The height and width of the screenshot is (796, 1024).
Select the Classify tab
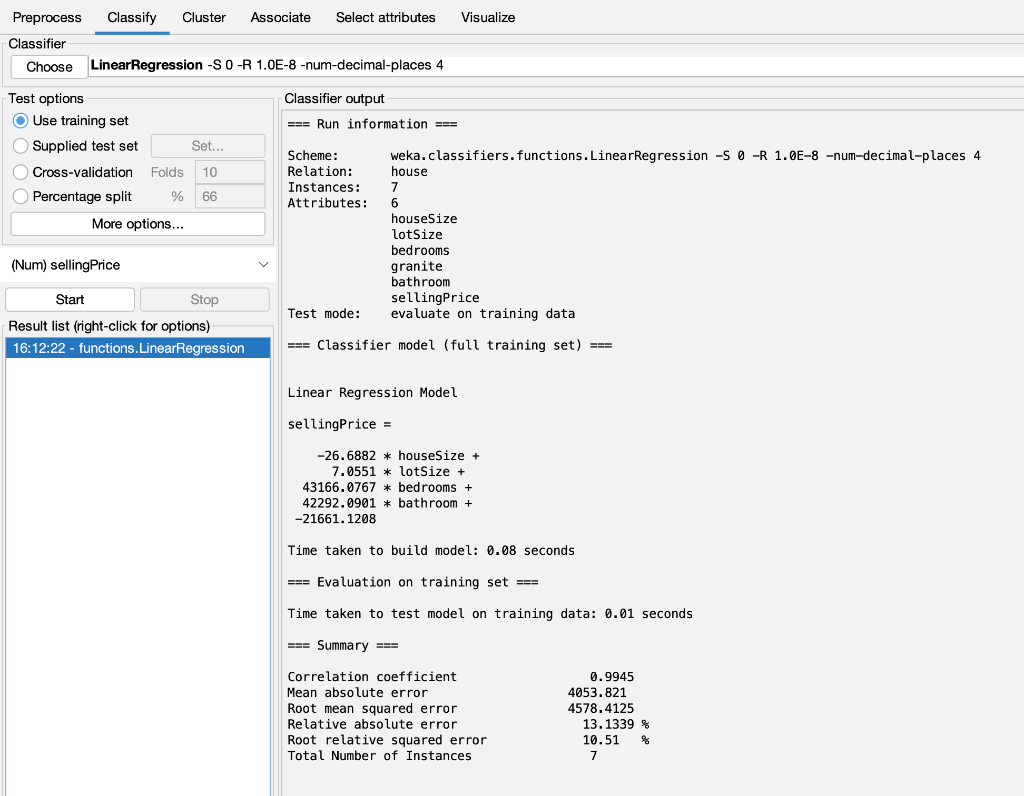[131, 17]
